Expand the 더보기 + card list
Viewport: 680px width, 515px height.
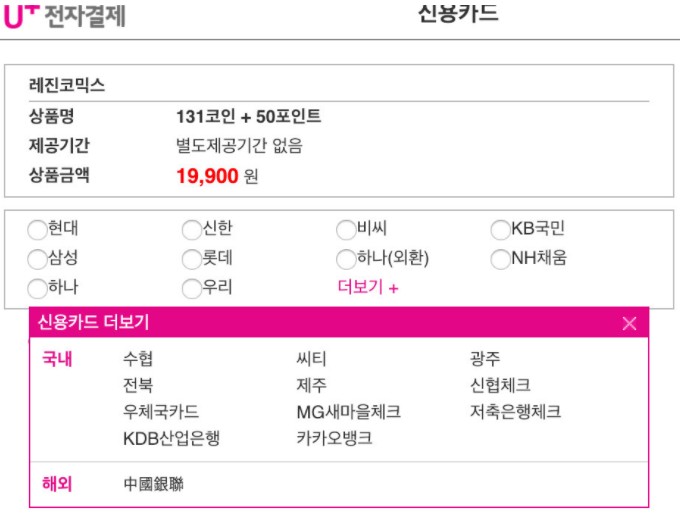coord(368,289)
